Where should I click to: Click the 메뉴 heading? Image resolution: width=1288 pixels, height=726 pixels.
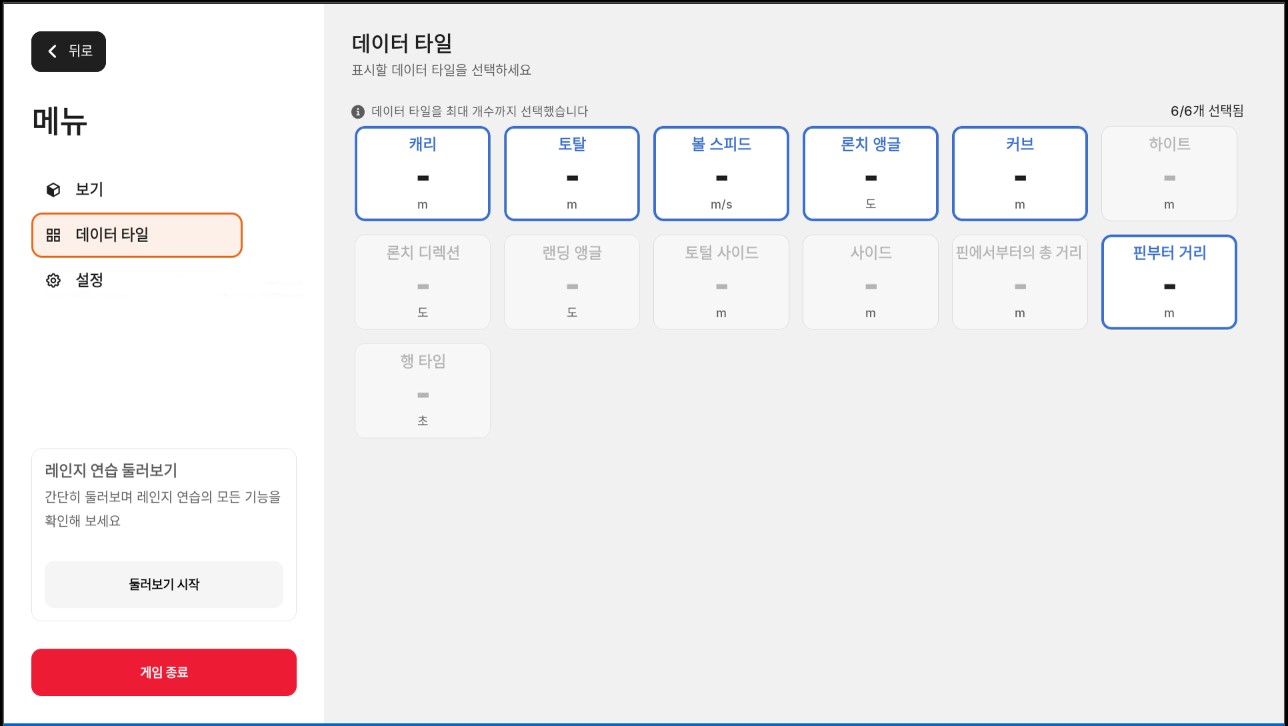point(60,122)
